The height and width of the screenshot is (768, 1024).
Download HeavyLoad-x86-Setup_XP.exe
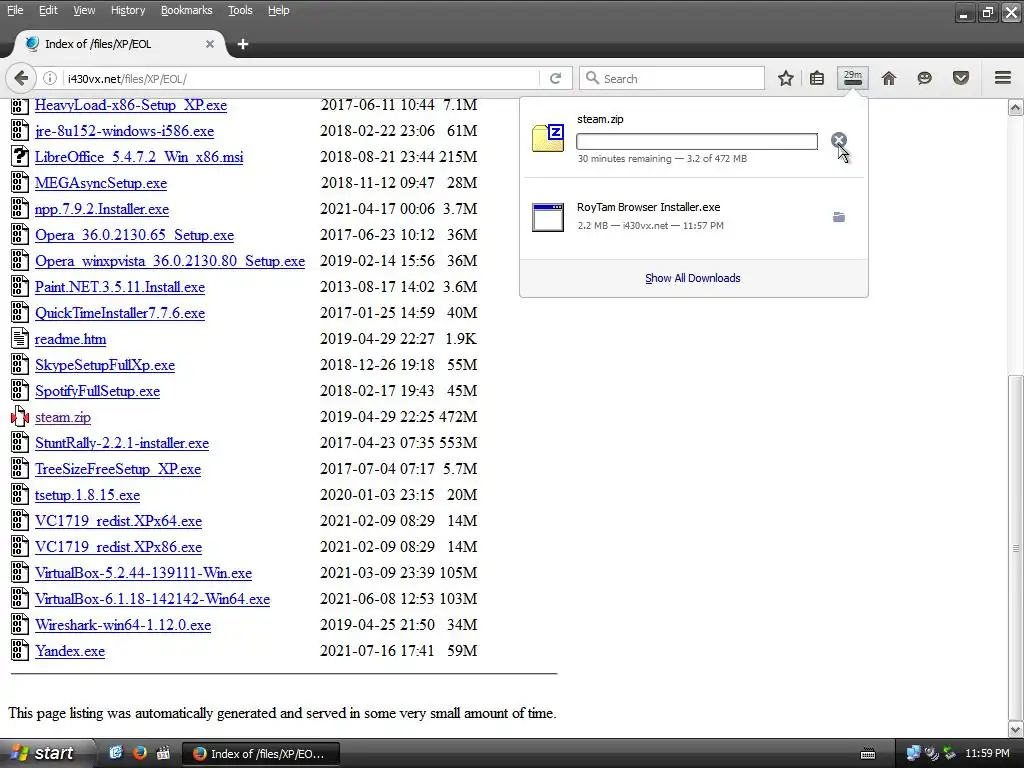click(x=131, y=104)
